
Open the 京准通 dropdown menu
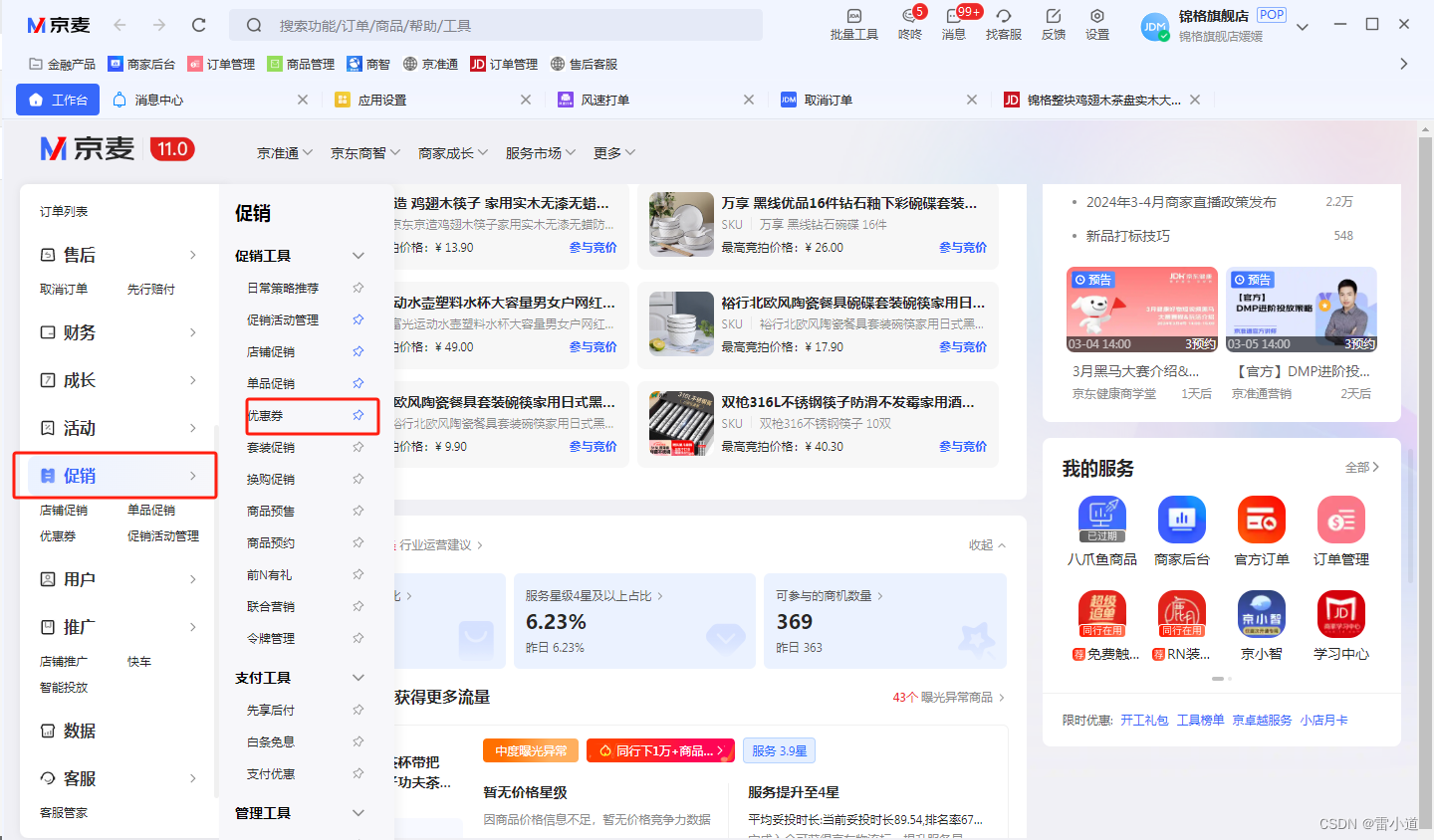285,153
